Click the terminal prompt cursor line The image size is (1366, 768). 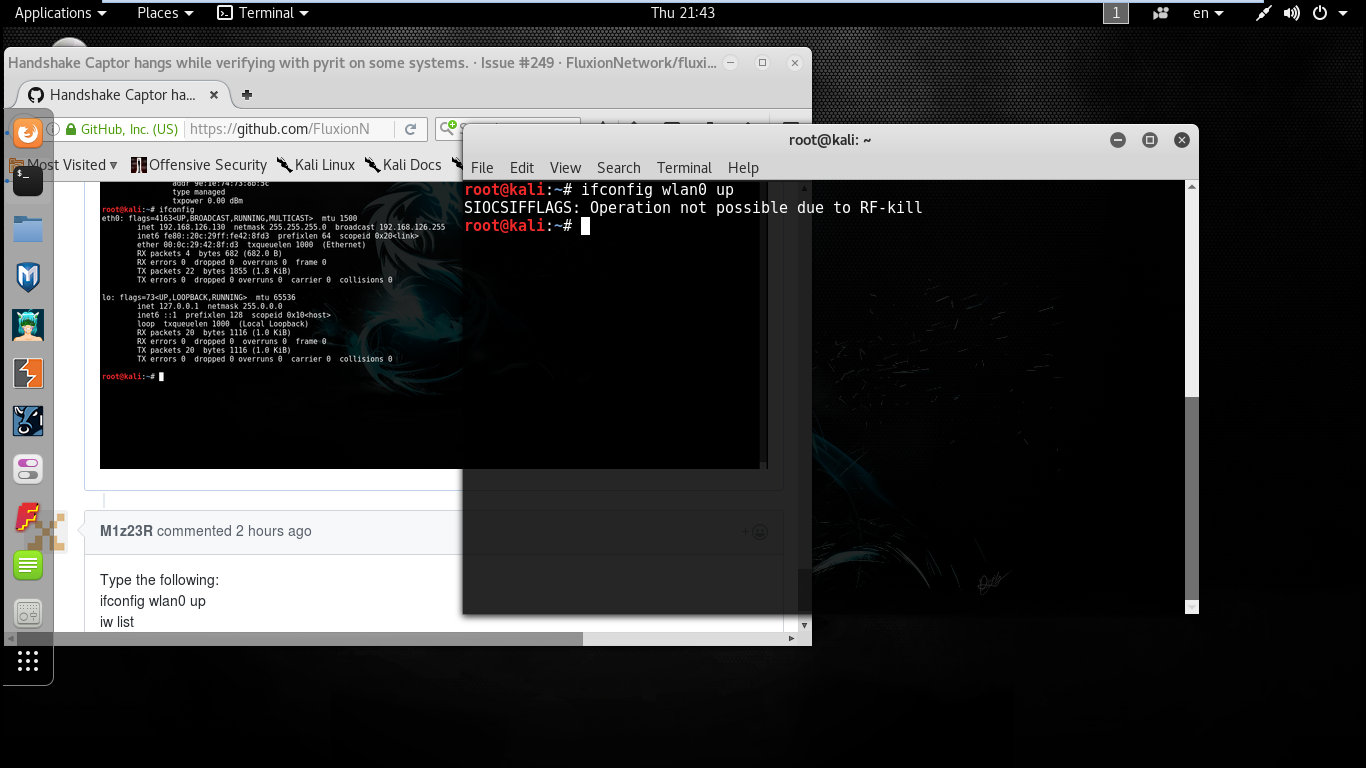coord(528,226)
